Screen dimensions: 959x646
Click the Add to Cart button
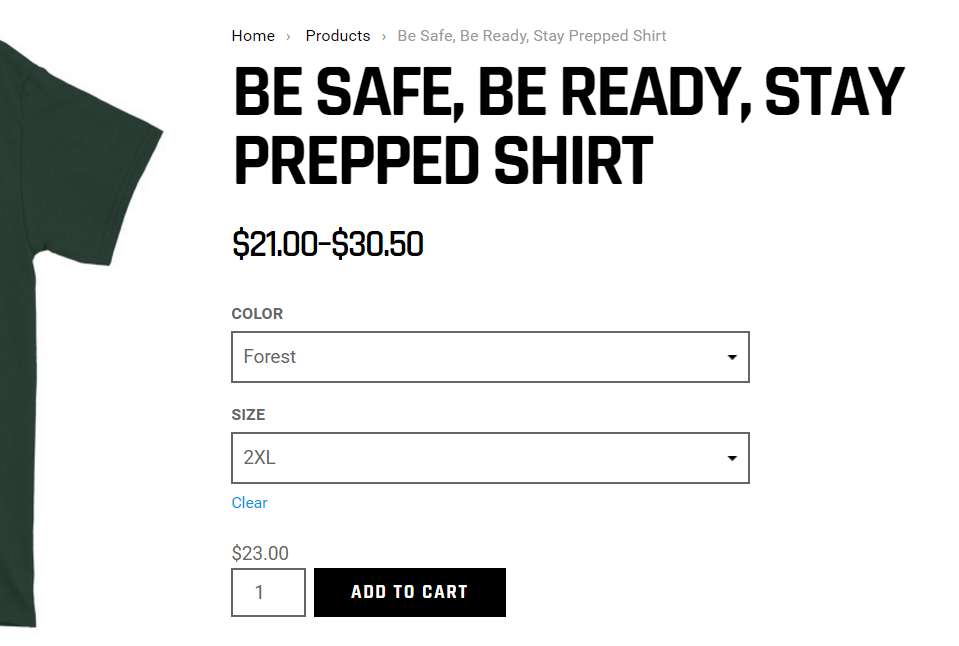[x=410, y=592]
